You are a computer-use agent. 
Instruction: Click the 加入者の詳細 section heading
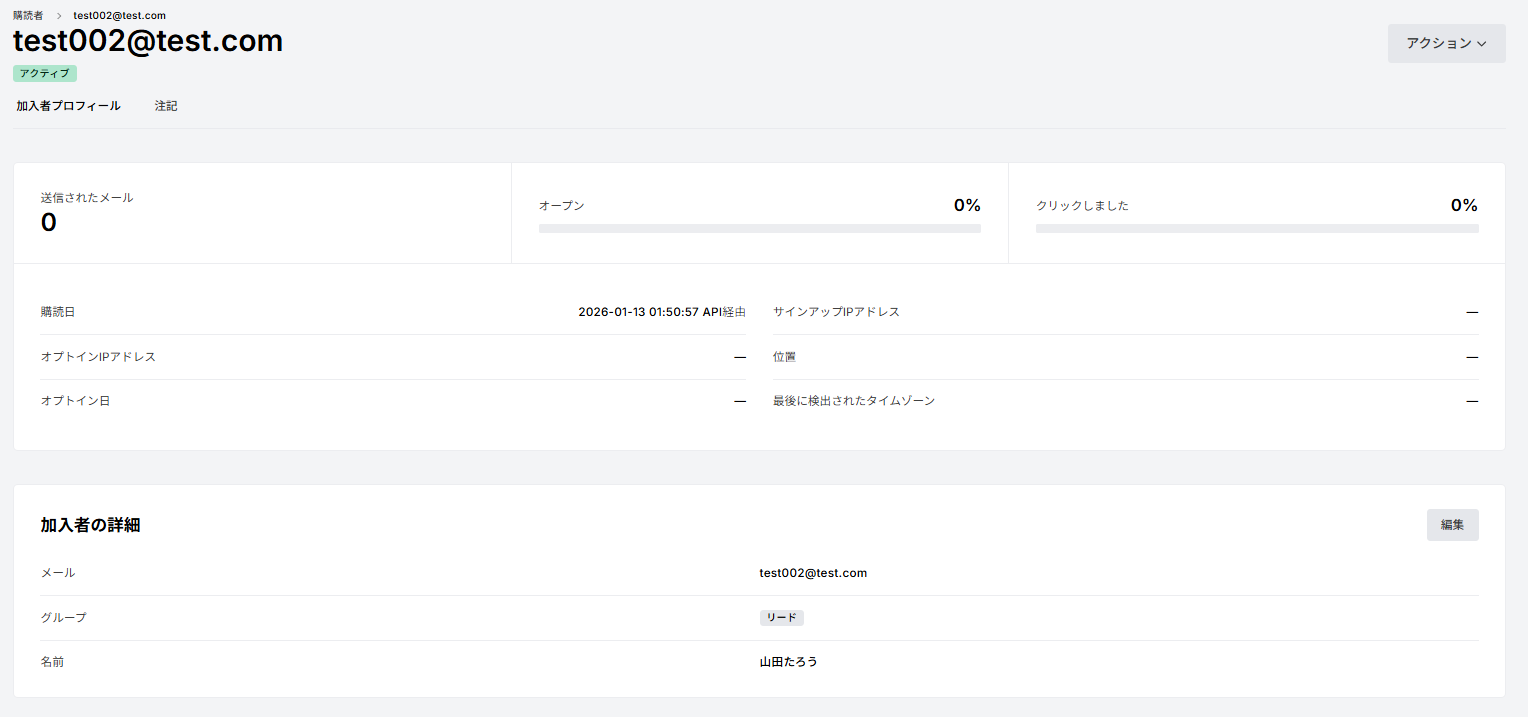[x=90, y=525]
